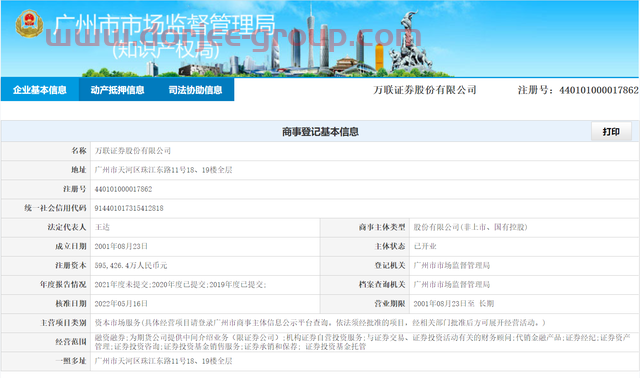
Task: Select 主体状态 value 已开业
Action: (x=425, y=246)
